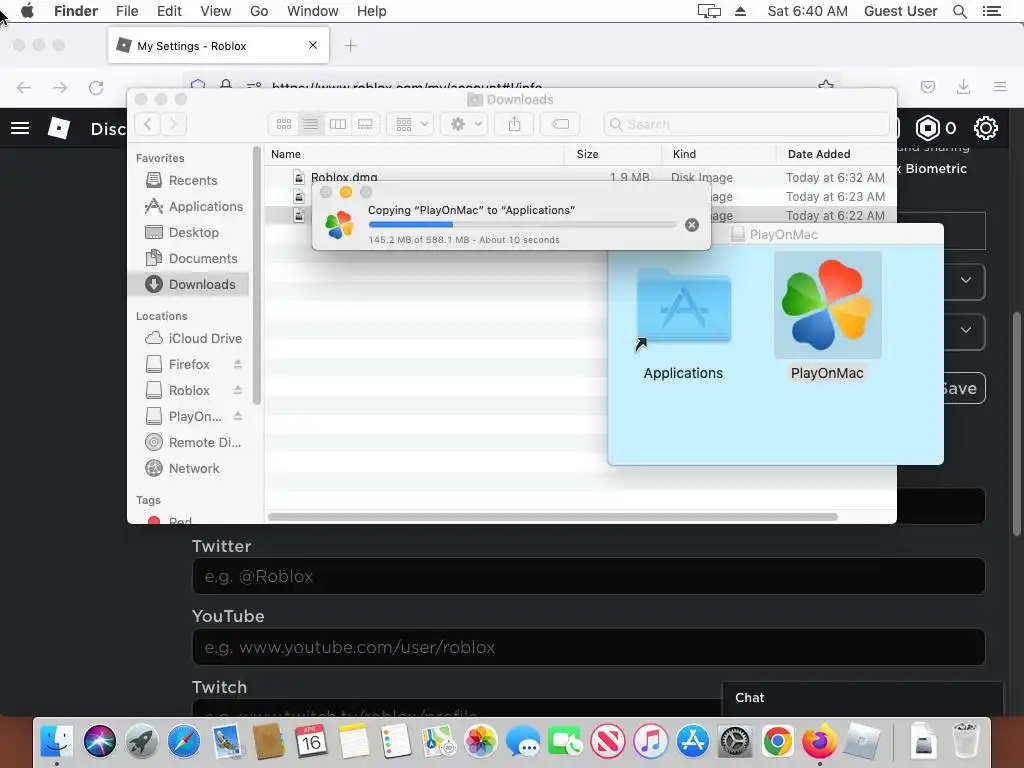
Task: Eject the PlayOnMac volume
Action: 238,416
